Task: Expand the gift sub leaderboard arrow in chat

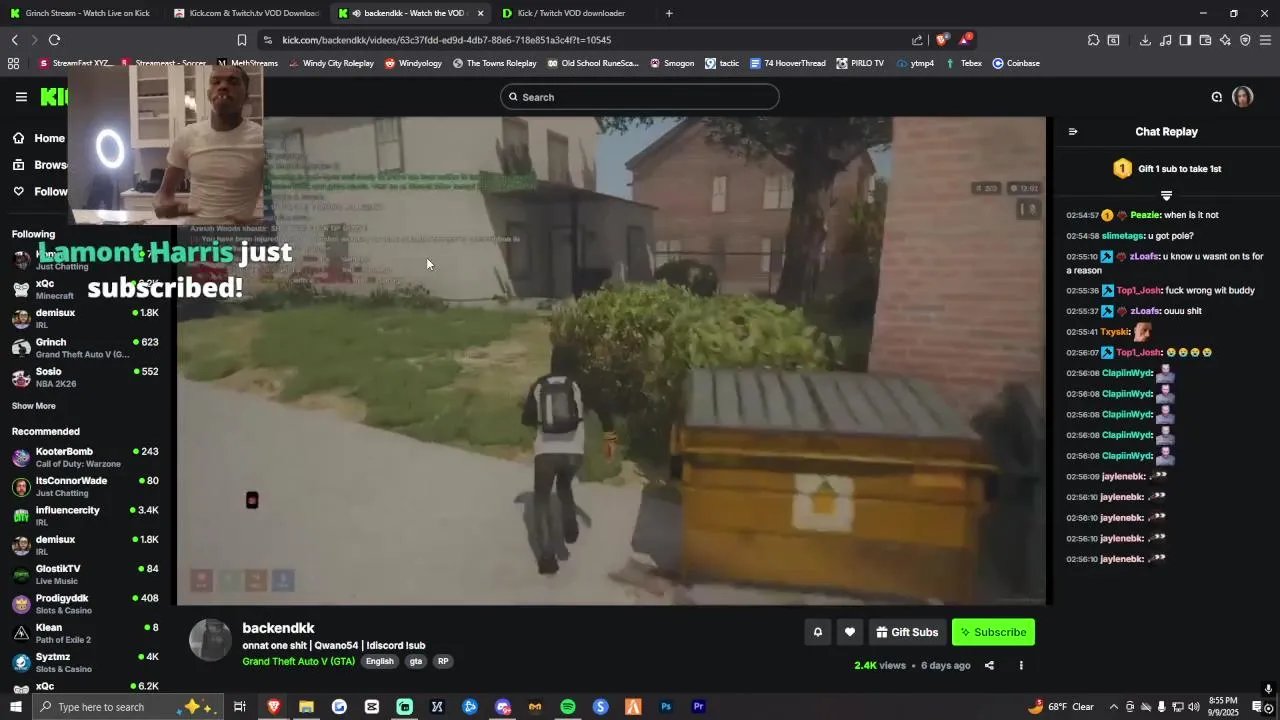Action: pos(1166,194)
